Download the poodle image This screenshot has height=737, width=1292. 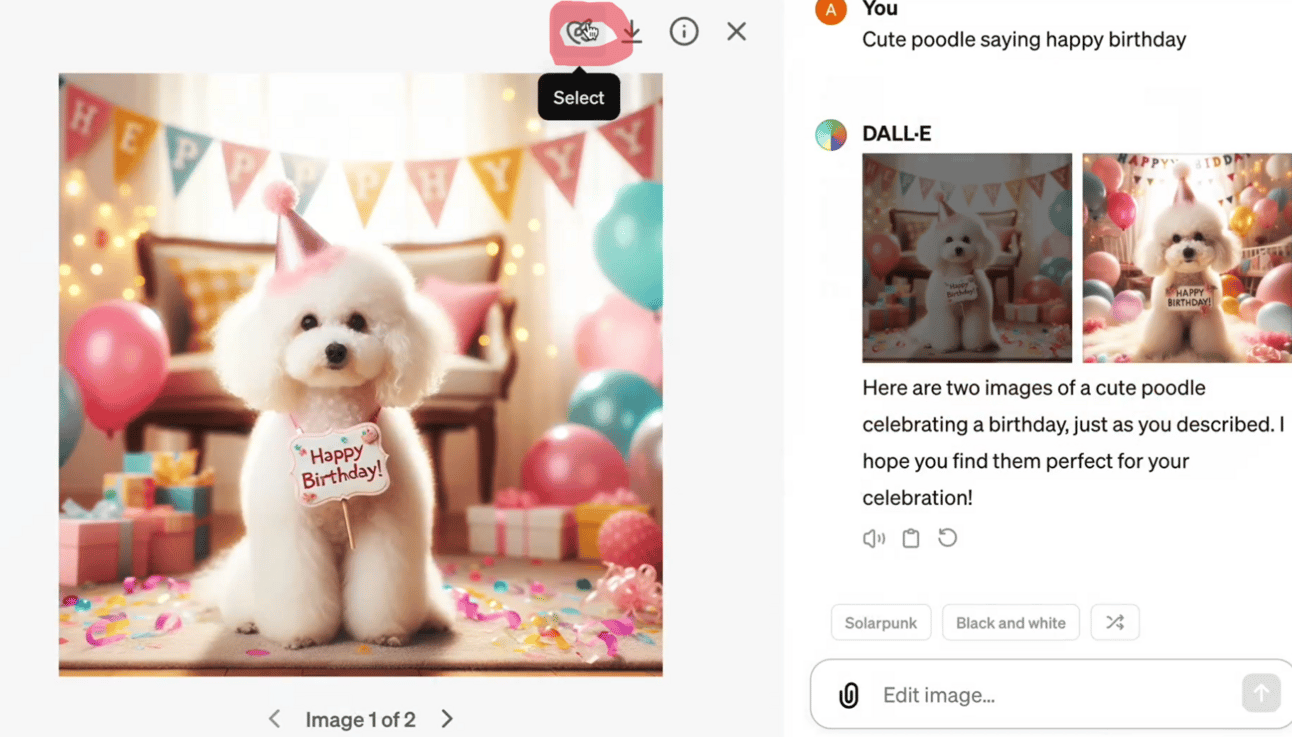click(632, 32)
